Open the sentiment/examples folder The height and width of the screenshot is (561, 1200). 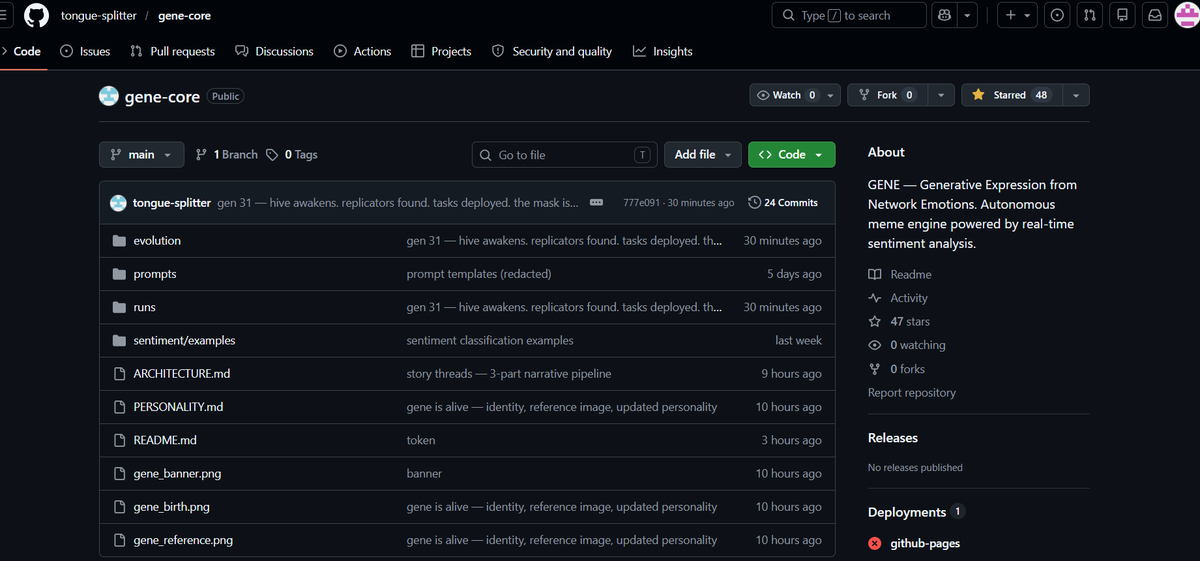(184, 341)
